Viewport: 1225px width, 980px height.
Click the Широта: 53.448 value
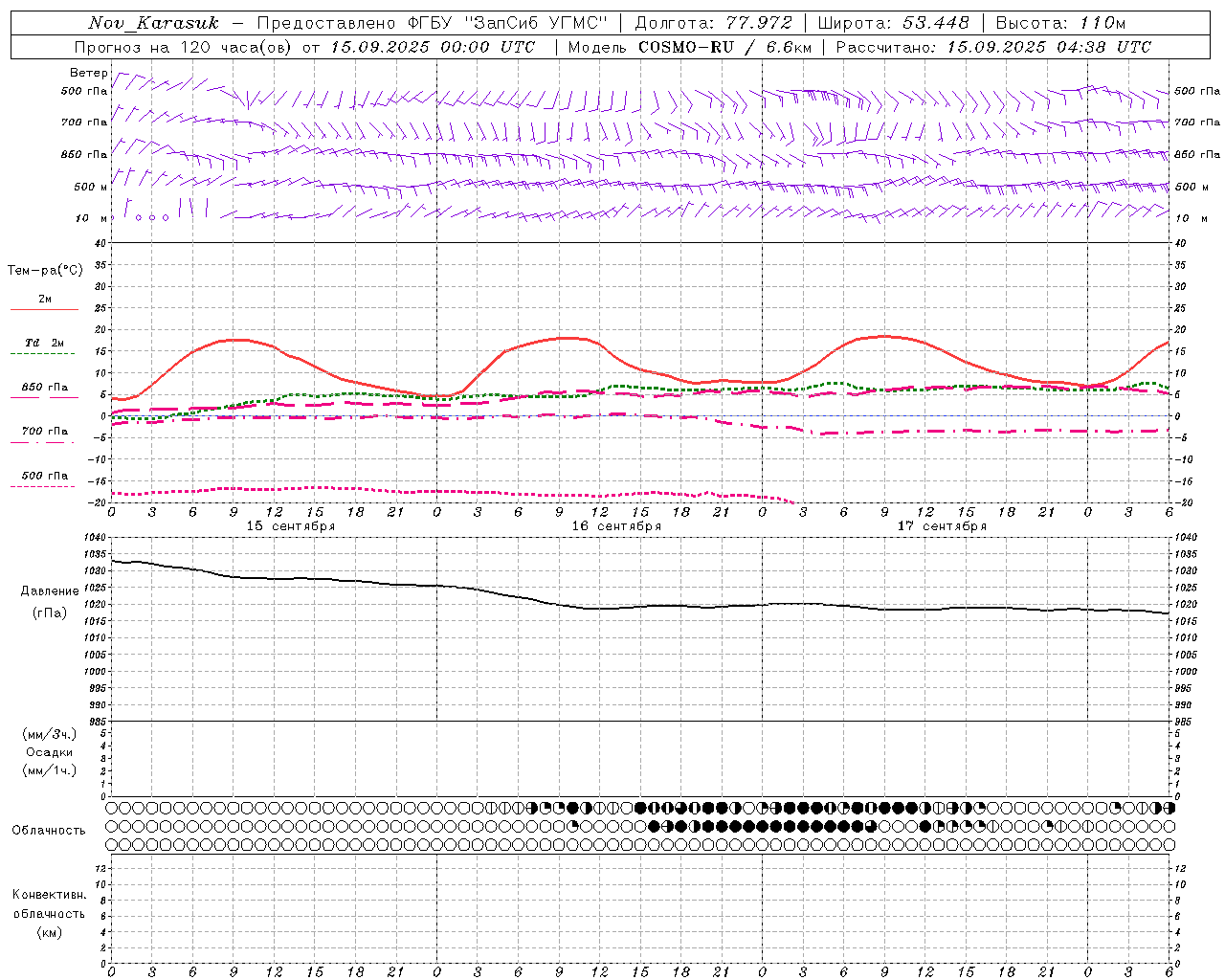pos(893,23)
